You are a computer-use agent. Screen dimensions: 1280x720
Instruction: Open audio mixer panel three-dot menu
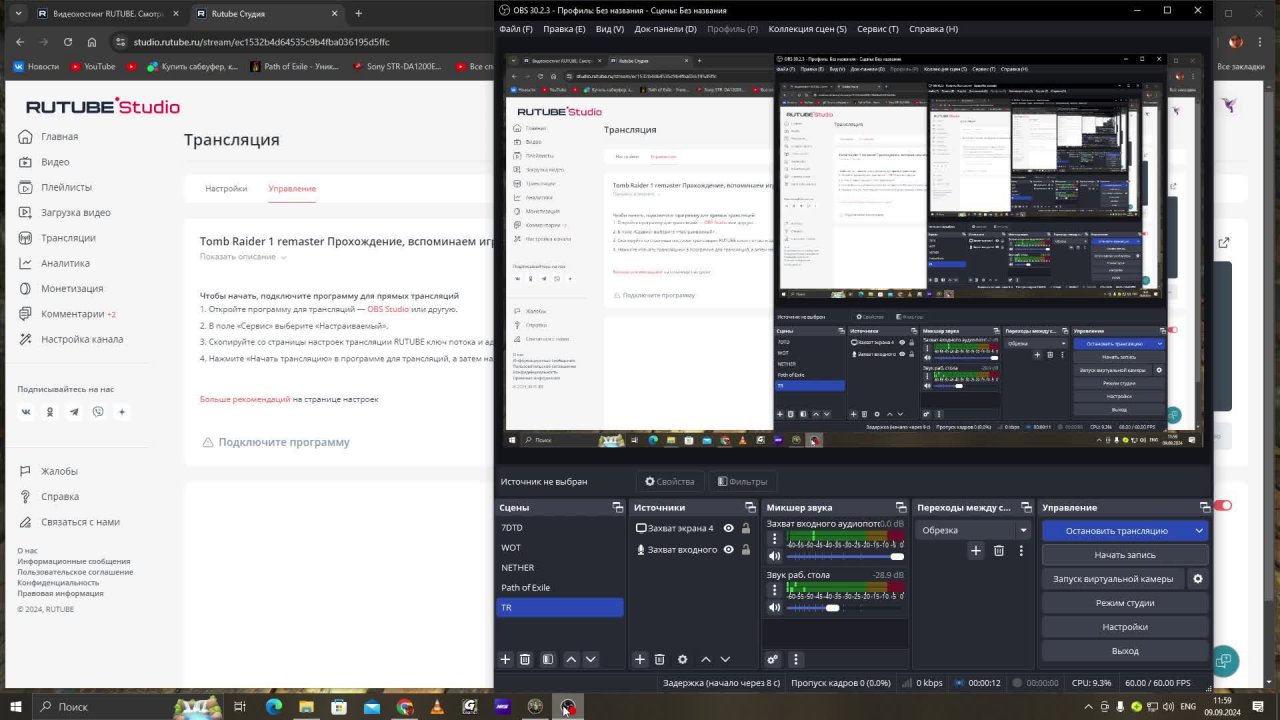point(796,659)
